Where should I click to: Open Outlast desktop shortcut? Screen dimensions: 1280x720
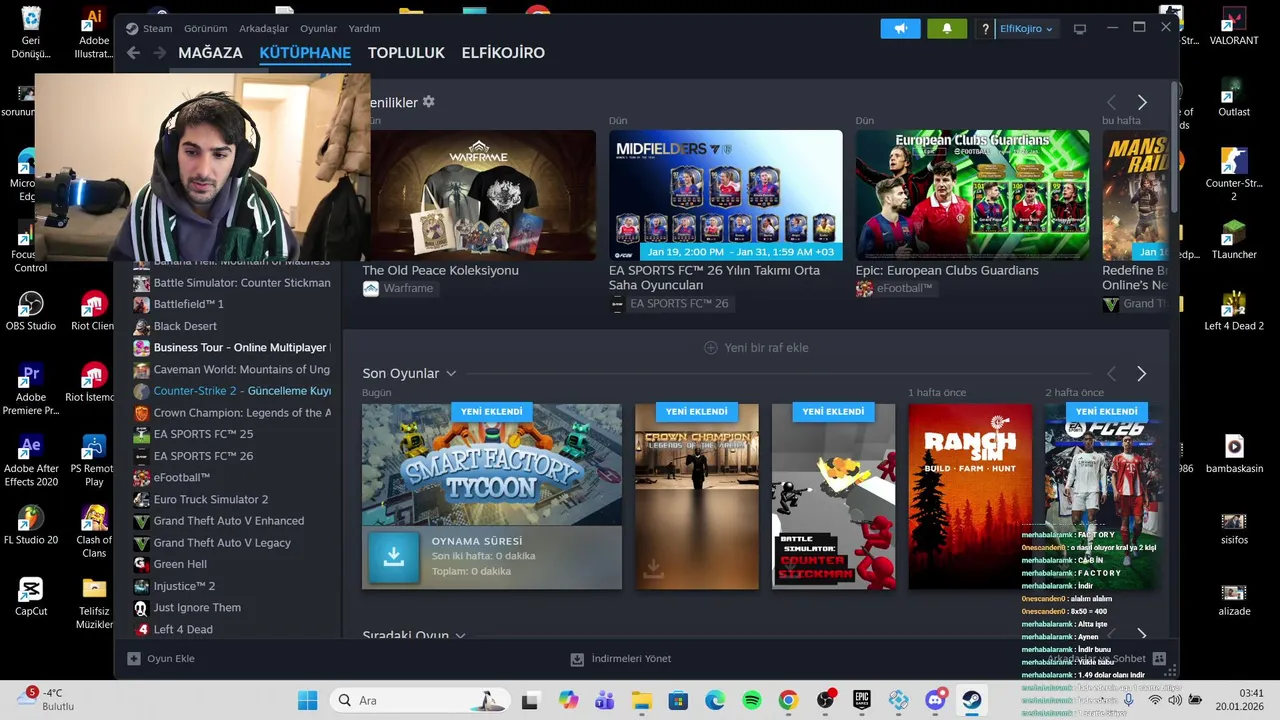(x=1234, y=98)
